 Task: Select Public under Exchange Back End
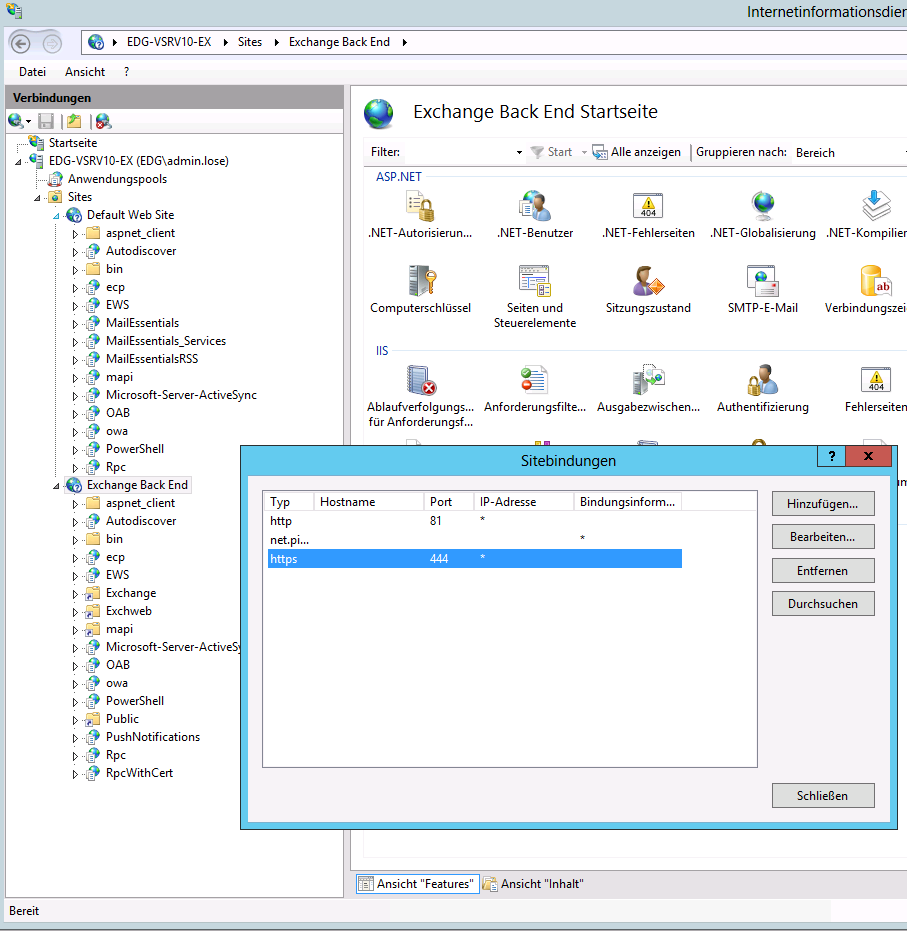[x=122, y=720]
